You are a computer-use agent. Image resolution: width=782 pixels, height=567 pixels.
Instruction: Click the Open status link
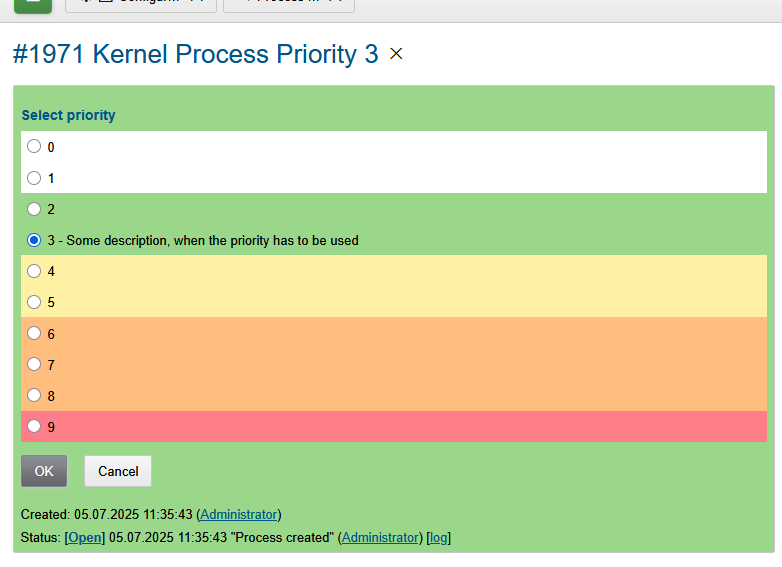coord(85,537)
